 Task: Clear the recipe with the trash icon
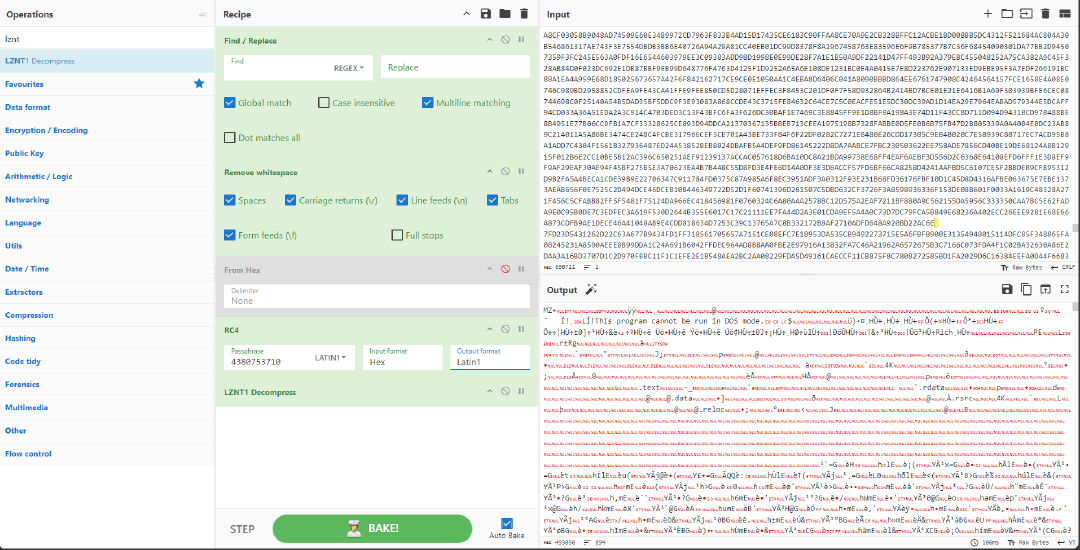[526, 14]
